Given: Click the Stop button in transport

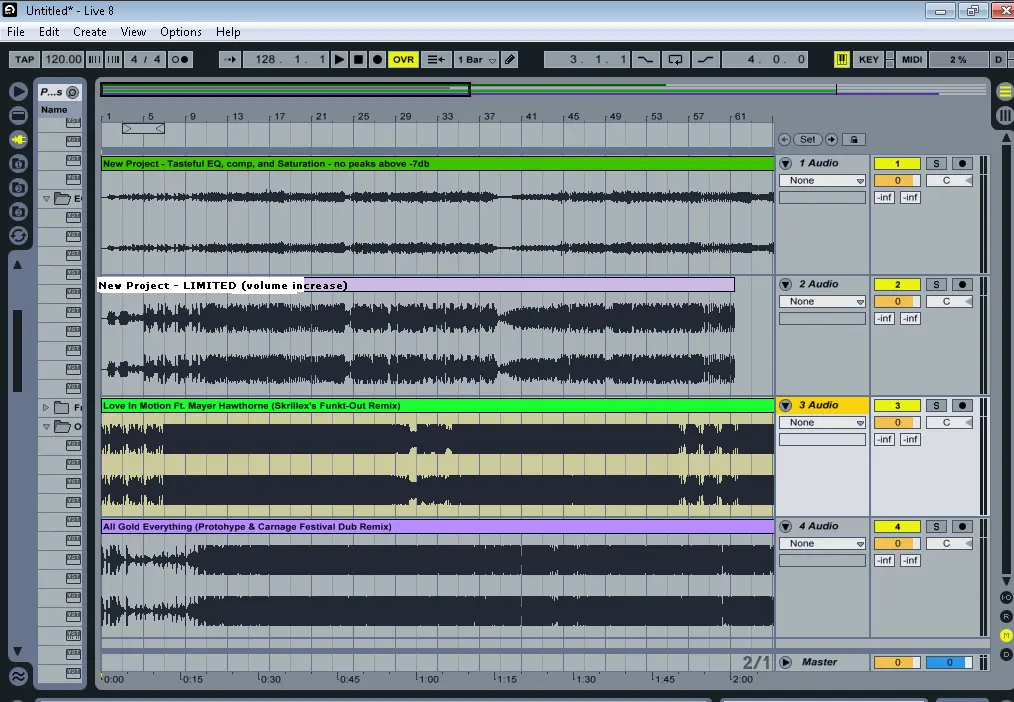Looking at the screenshot, I should click(x=358, y=59).
